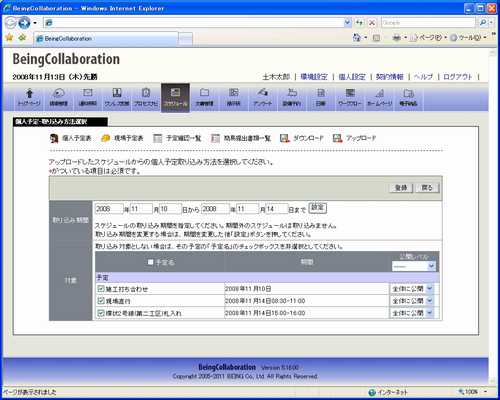Open the ホームページ module icon
The width and height of the screenshot is (500, 400).
[x=379, y=97]
